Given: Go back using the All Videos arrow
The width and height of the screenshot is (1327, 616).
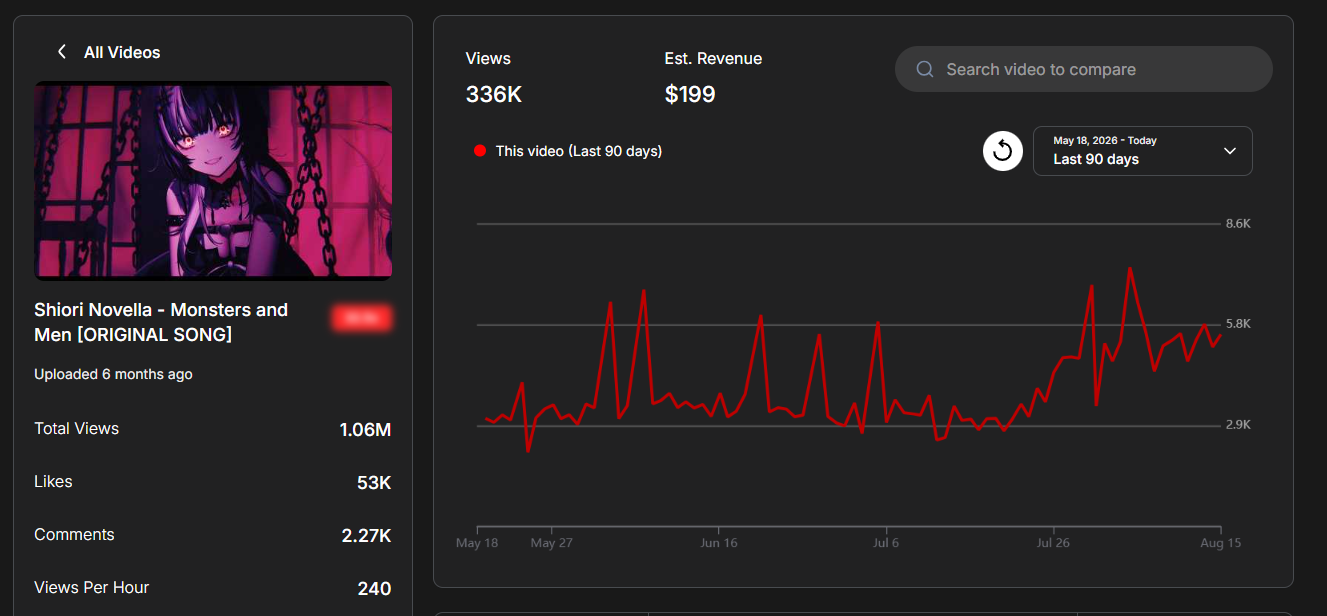Looking at the screenshot, I should pyautogui.click(x=62, y=52).
